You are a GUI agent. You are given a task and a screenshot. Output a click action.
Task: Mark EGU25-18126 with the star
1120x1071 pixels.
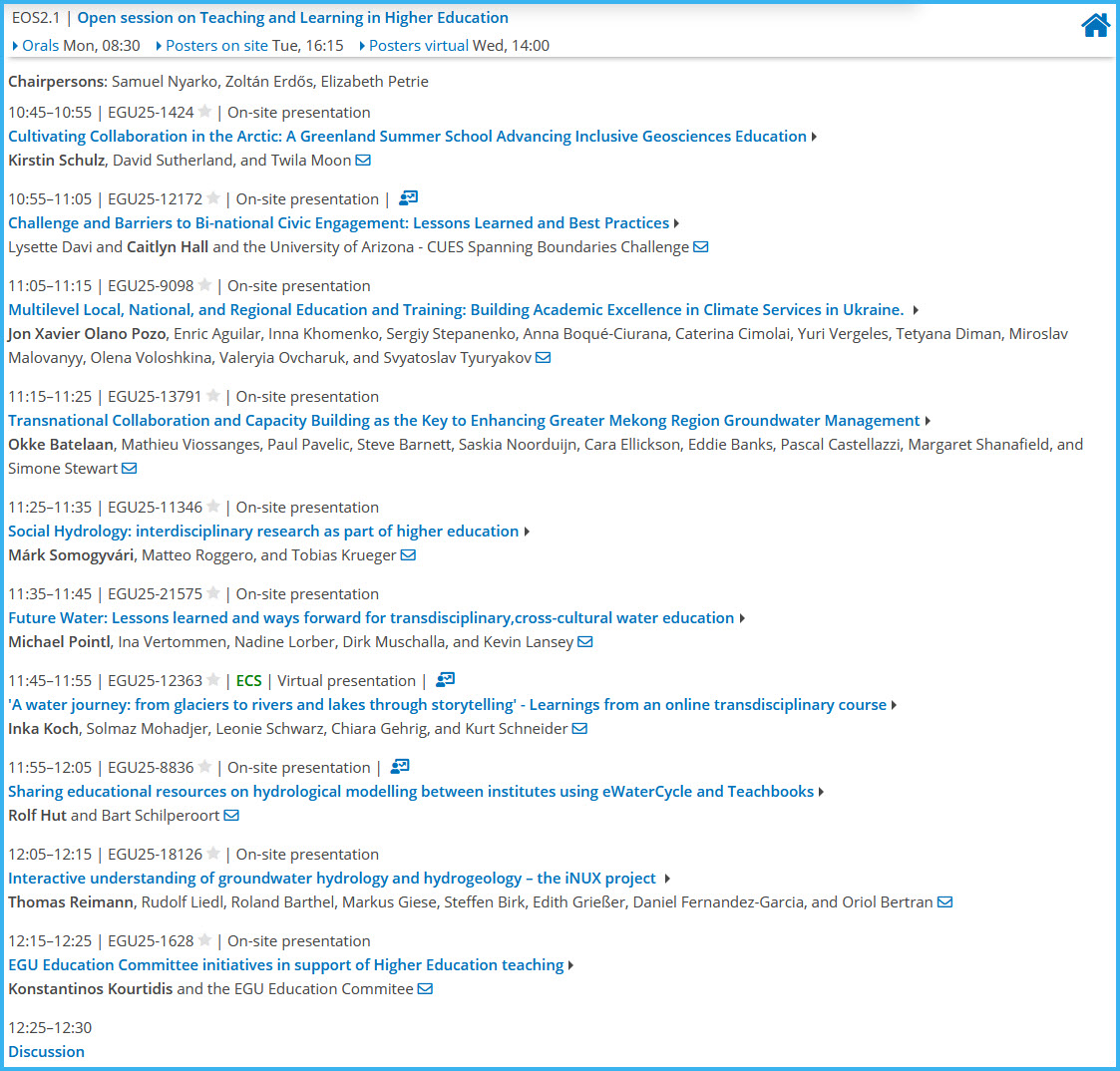(213, 854)
